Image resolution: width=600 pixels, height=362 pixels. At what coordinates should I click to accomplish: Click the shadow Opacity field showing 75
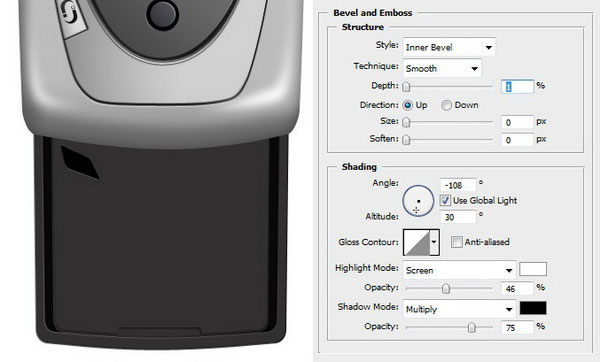click(x=517, y=327)
